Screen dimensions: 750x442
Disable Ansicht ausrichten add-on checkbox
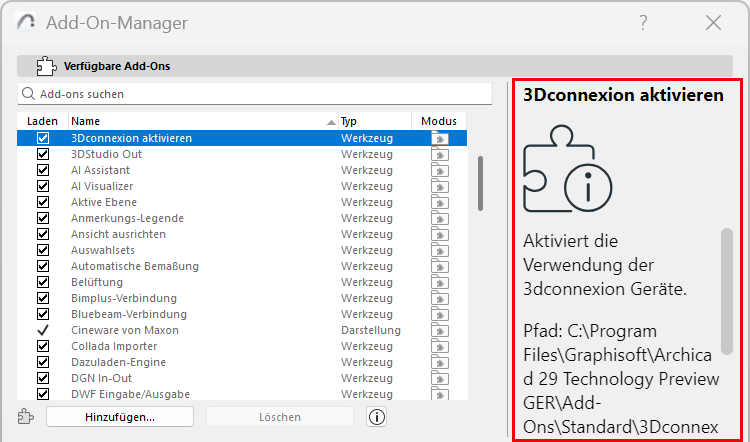pos(43,234)
